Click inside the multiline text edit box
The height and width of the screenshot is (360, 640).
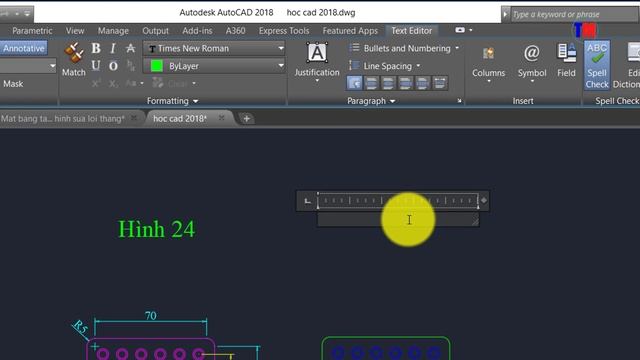pyautogui.click(x=398, y=220)
